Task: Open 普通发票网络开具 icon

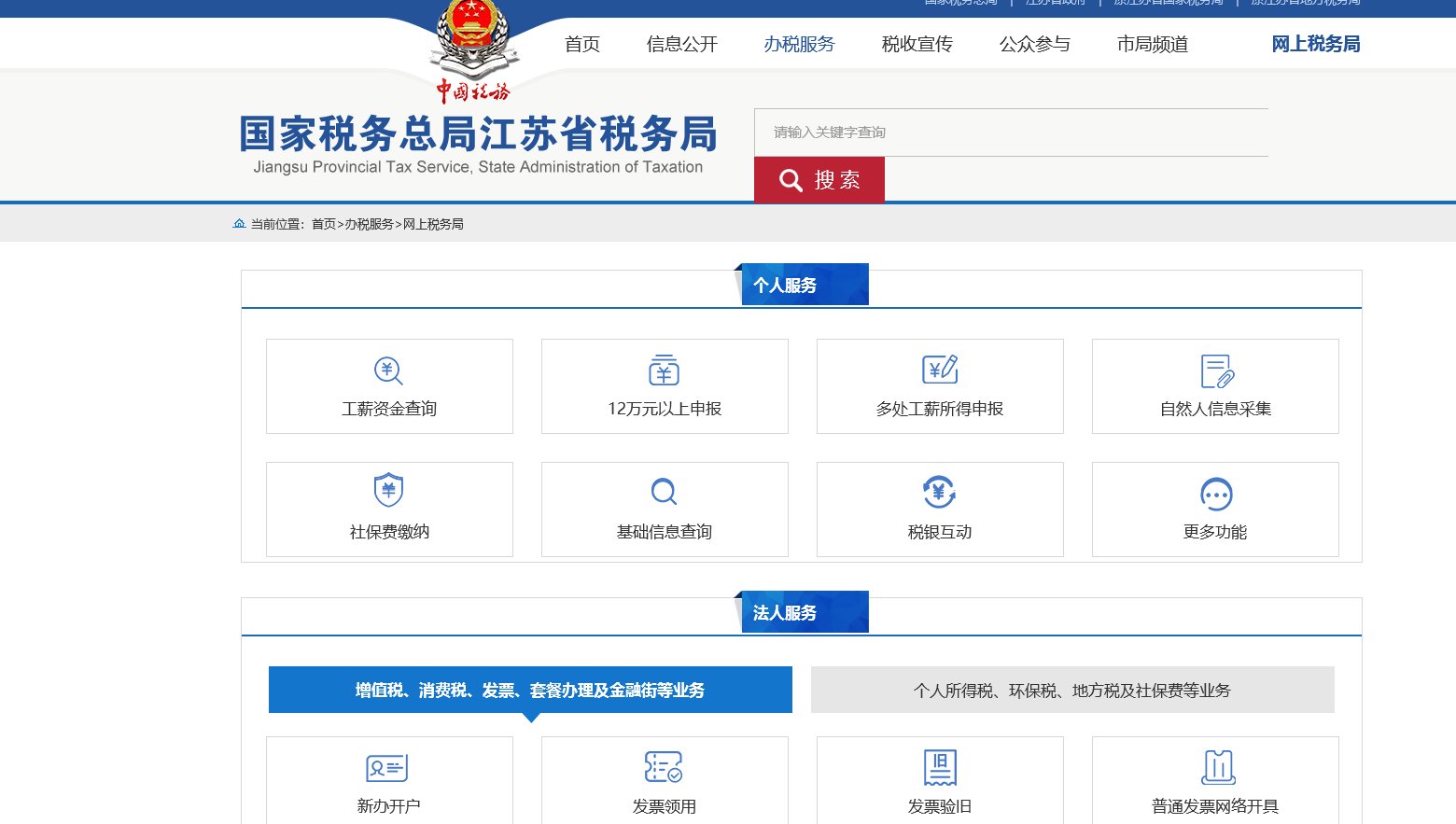Action: click(x=1215, y=767)
